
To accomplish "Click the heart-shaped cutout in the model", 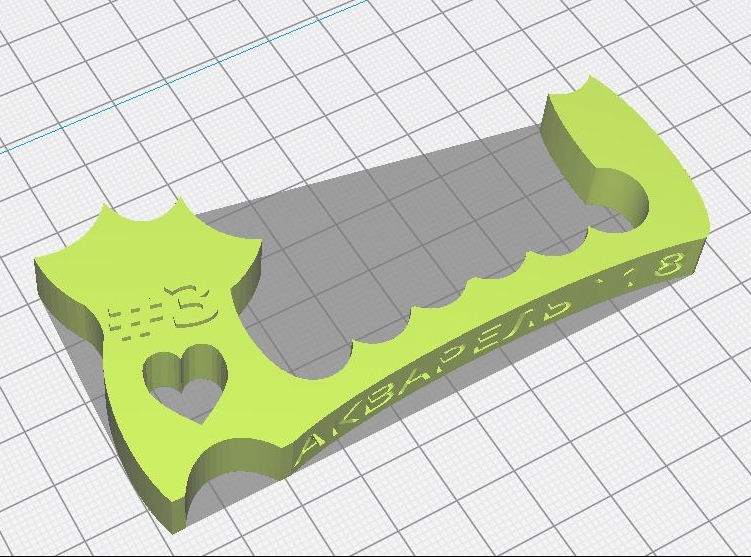I will point(185,382).
